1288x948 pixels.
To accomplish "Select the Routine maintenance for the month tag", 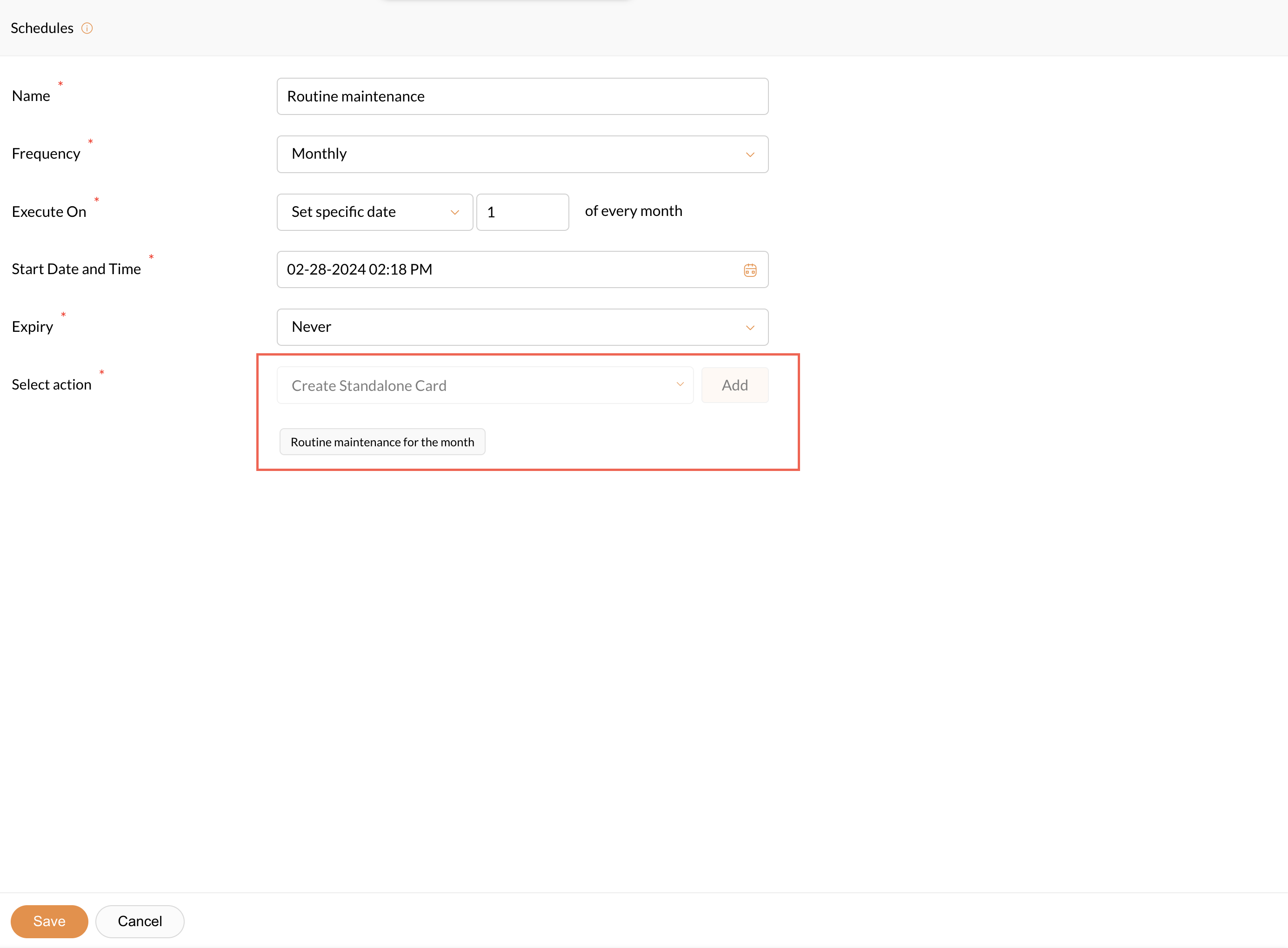I will (382, 442).
